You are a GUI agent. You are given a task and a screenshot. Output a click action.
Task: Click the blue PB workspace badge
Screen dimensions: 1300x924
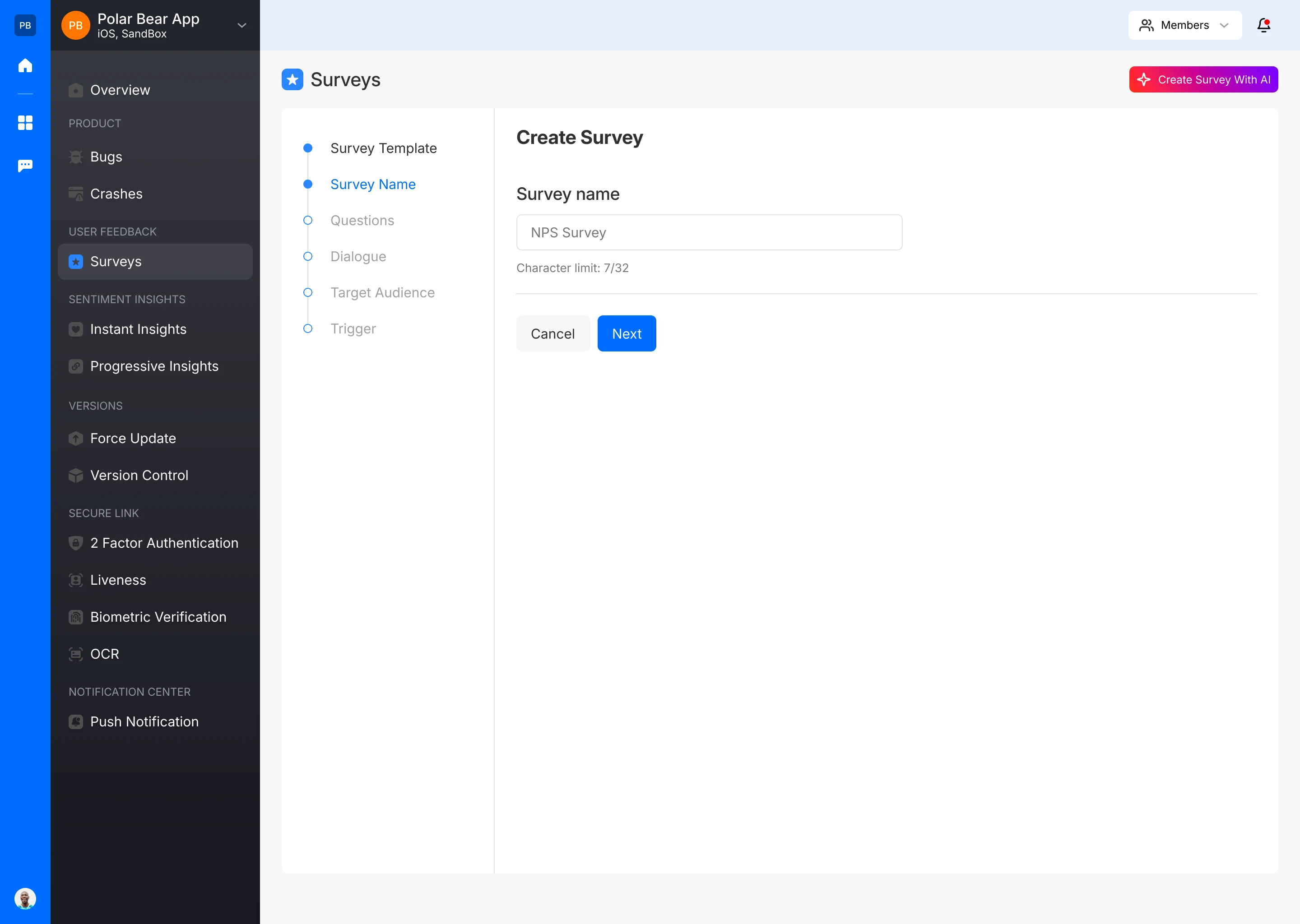click(x=25, y=25)
